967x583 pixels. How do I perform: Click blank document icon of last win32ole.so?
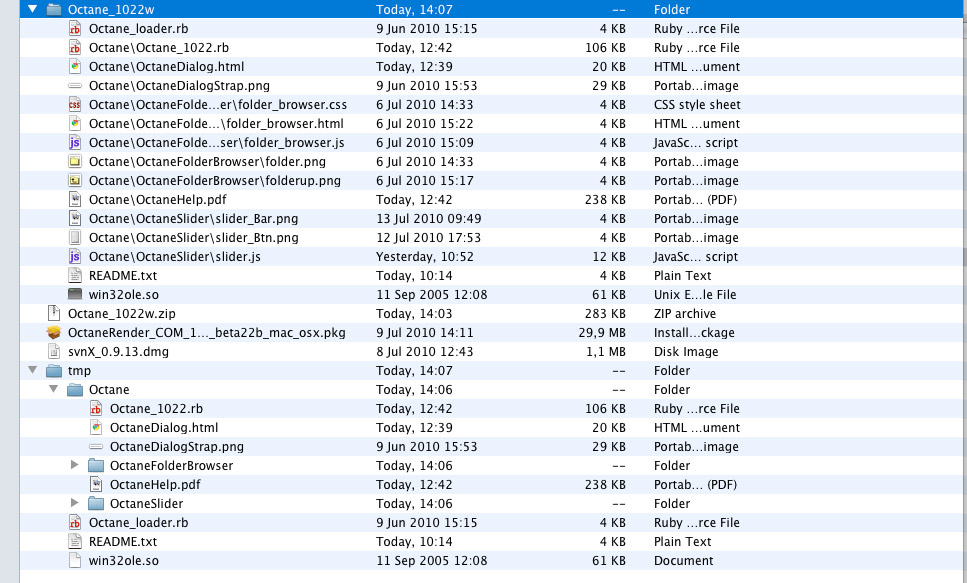[x=75, y=560]
